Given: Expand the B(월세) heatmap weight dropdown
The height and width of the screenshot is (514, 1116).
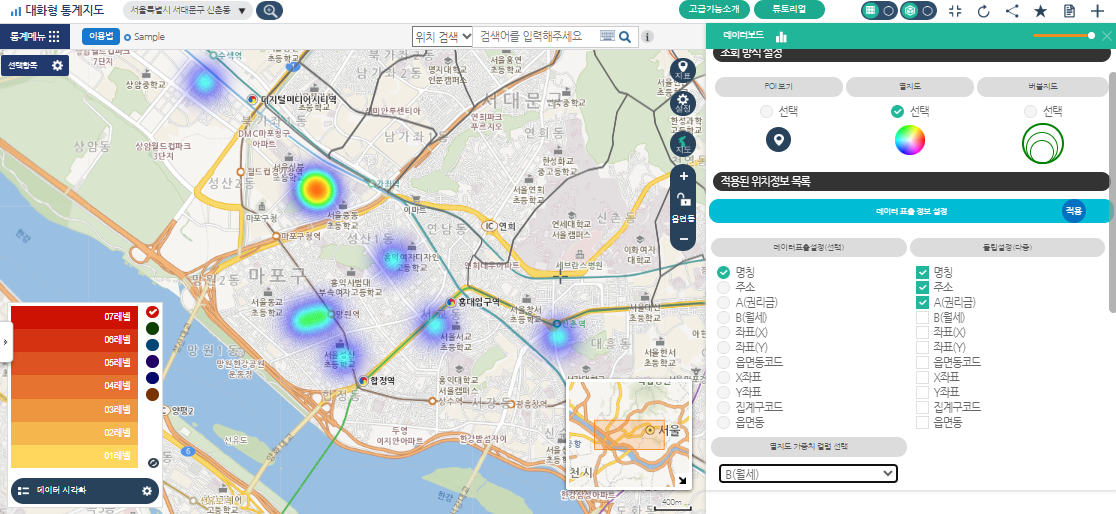Looking at the screenshot, I should [x=808, y=473].
